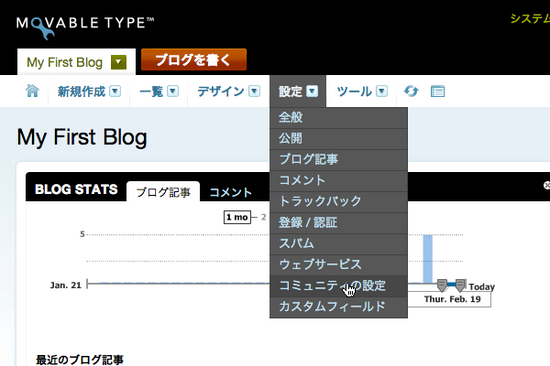Click the tall blue bar in chart
The image size is (550, 366).
click(x=428, y=259)
